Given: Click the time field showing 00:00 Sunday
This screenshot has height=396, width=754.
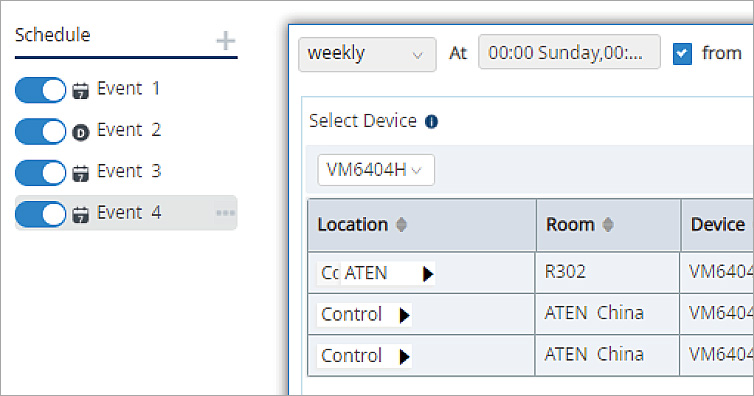Looking at the screenshot, I should (x=569, y=52).
